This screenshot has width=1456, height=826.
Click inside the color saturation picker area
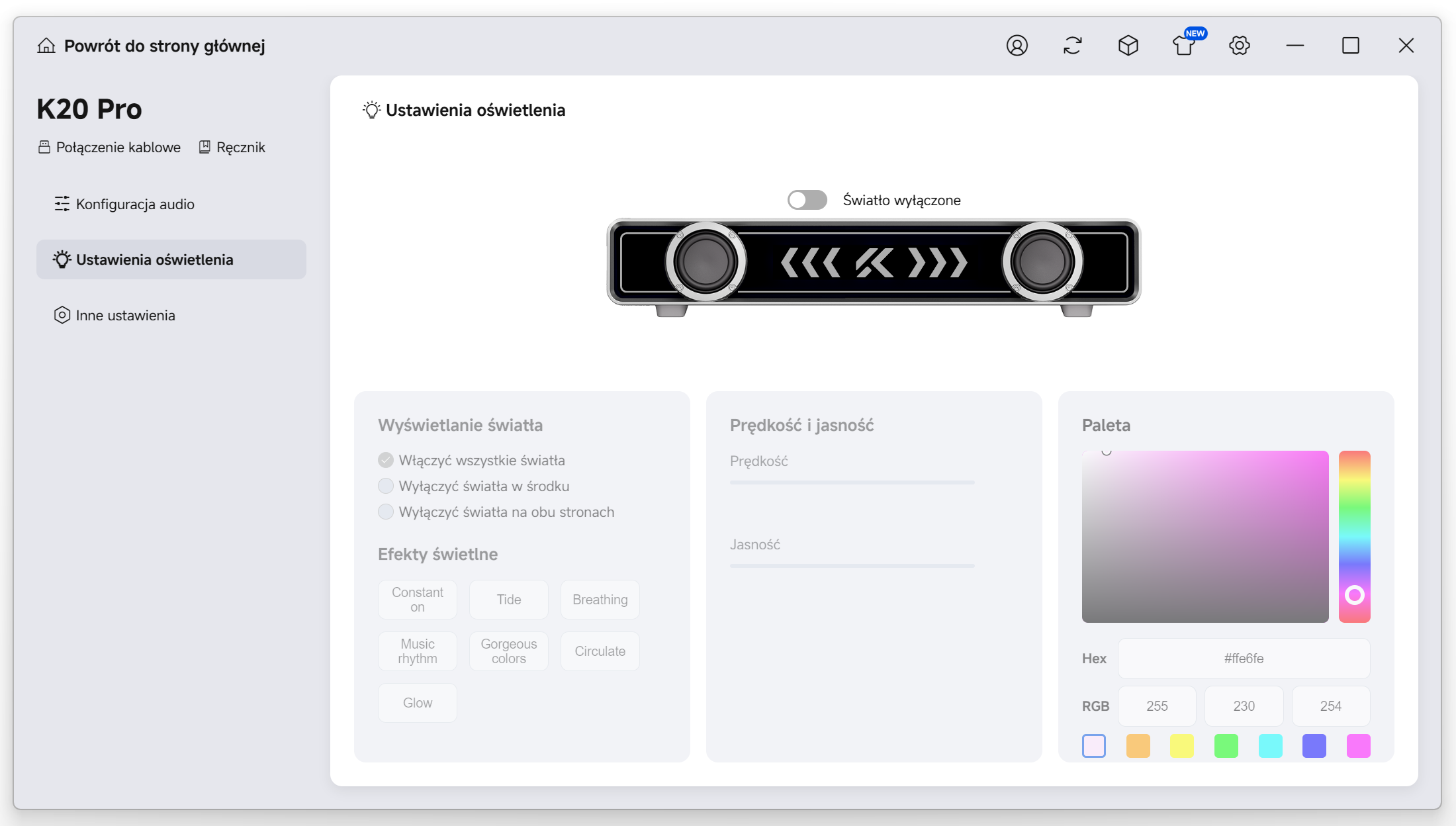[x=1205, y=537]
